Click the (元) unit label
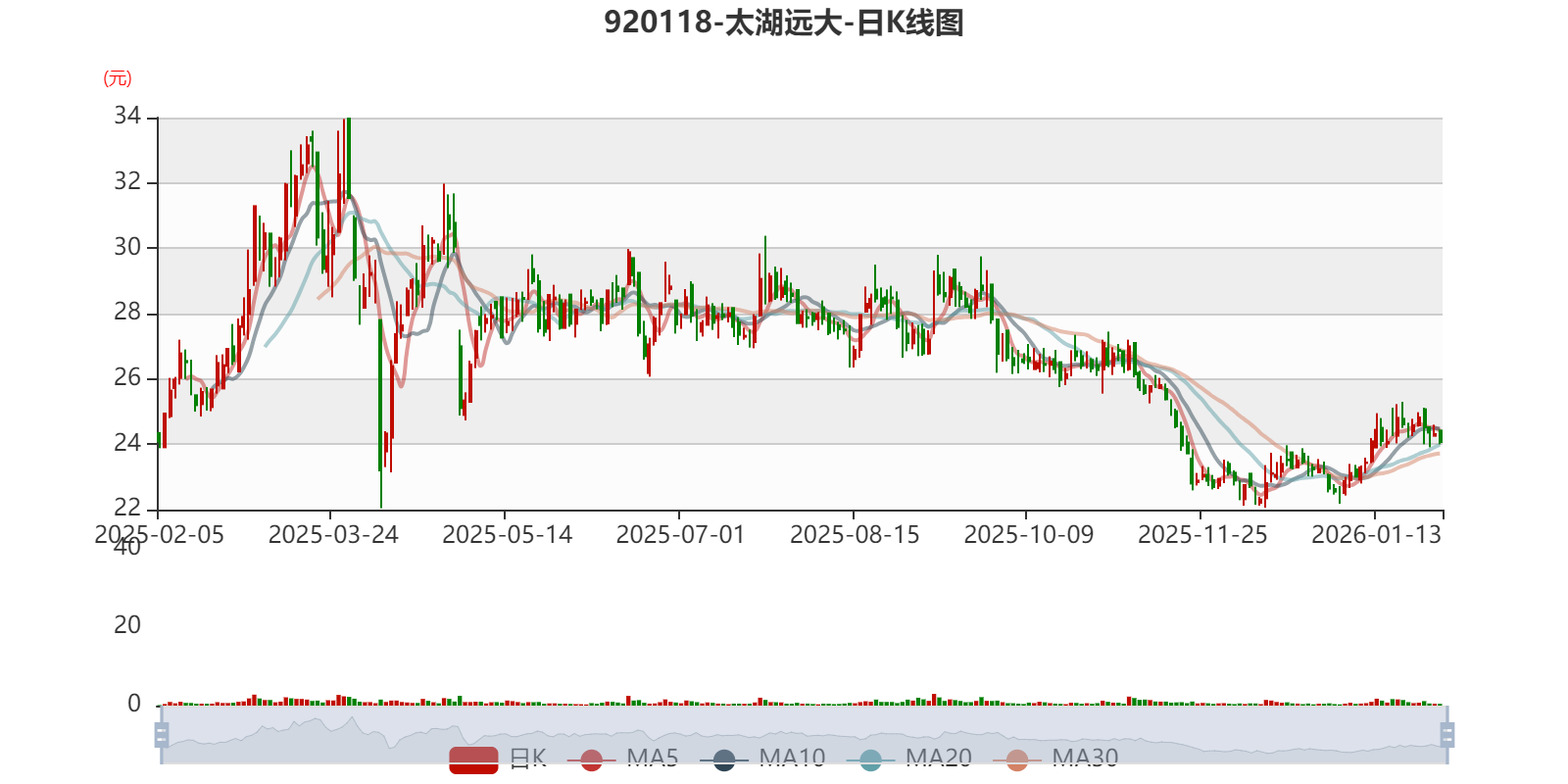 [x=118, y=78]
